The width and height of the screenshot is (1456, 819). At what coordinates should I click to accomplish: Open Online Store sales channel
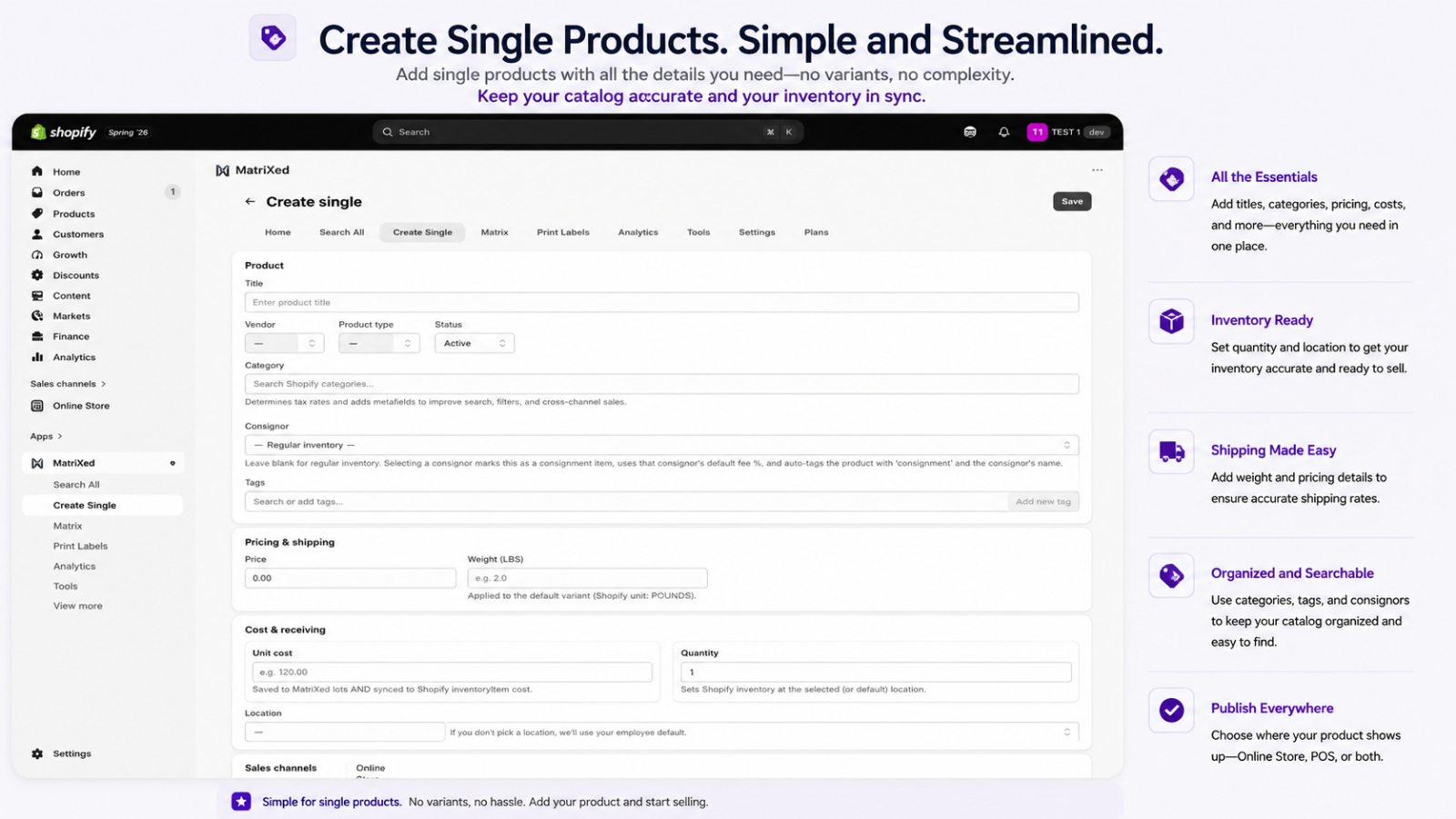pyautogui.click(x=81, y=406)
